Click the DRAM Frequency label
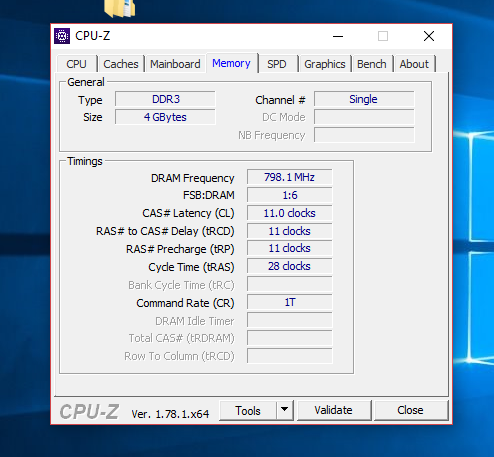 [x=193, y=178]
